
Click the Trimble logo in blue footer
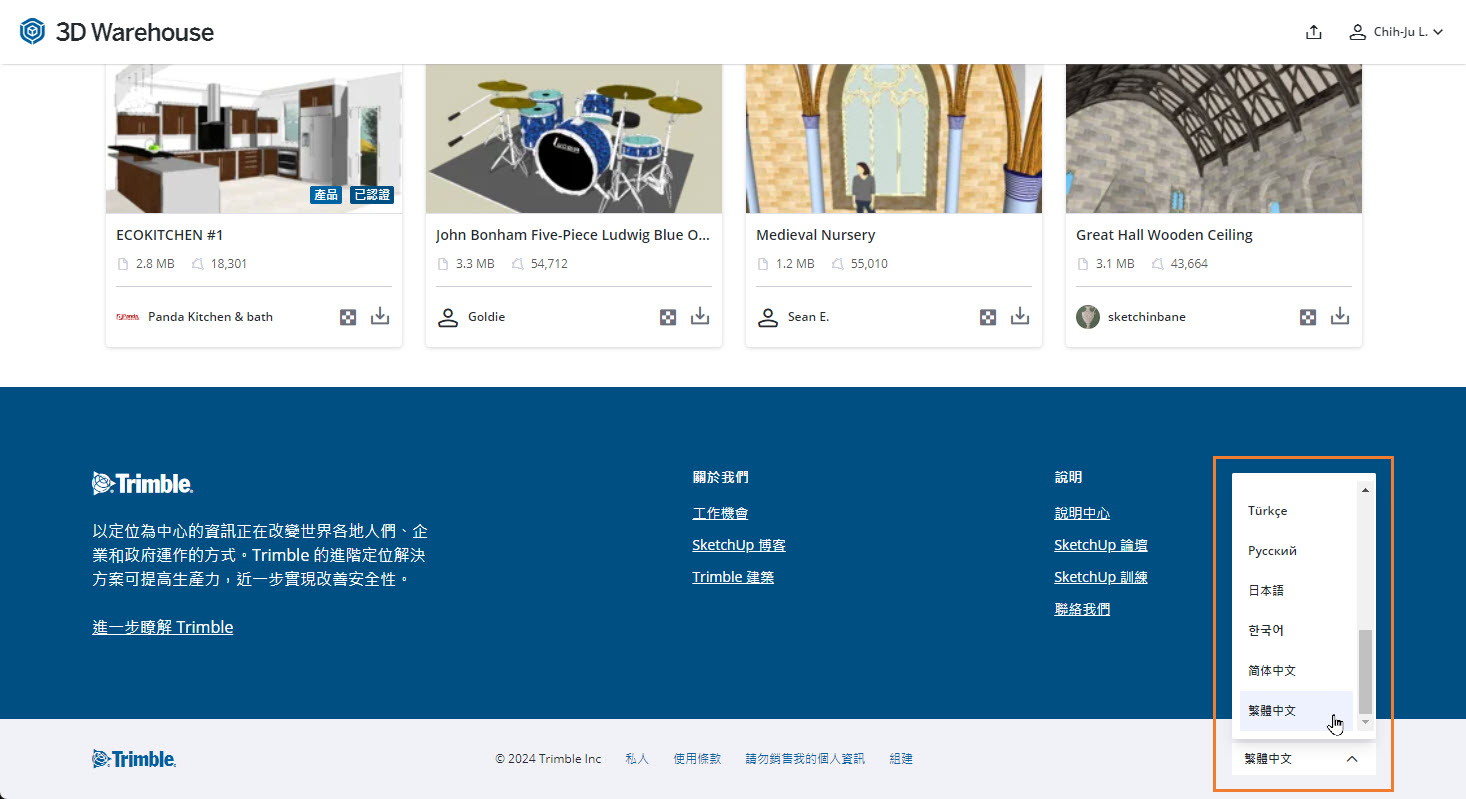pyautogui.click(x=142, y=484)
